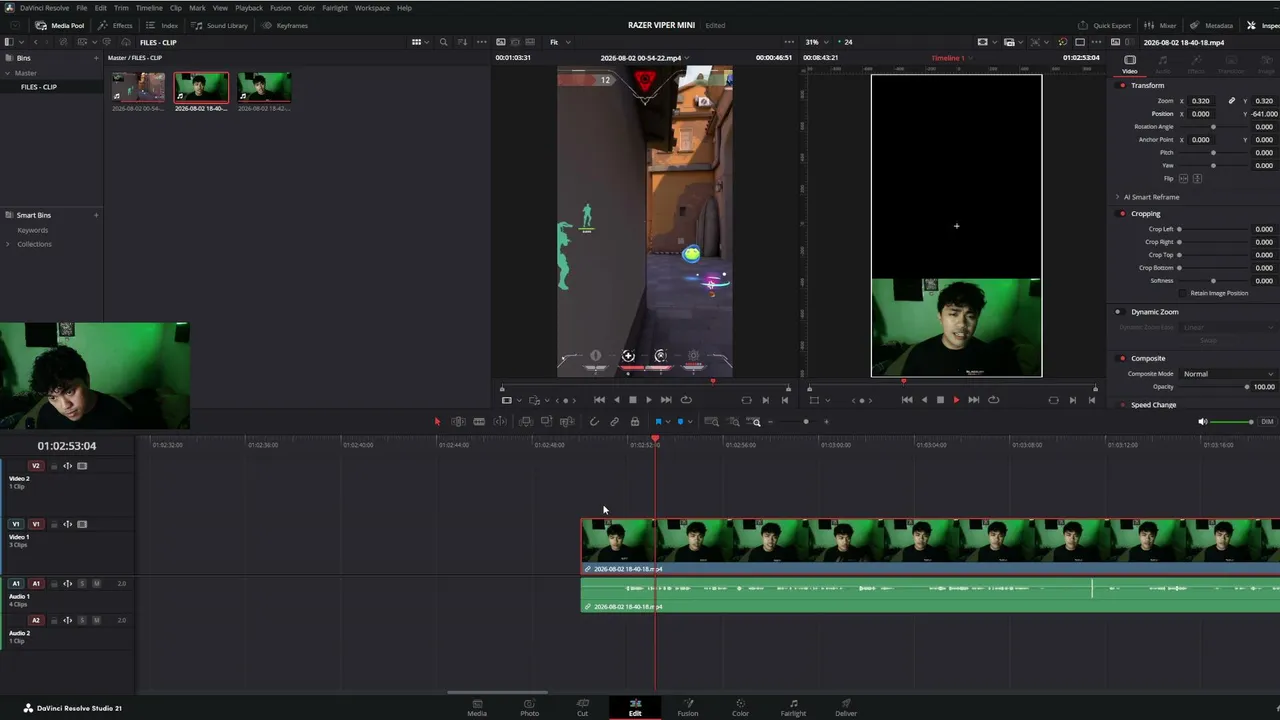This screenshot has height=720, width=1280.
Task: Expand the Master bin
Action: point(7,73)
